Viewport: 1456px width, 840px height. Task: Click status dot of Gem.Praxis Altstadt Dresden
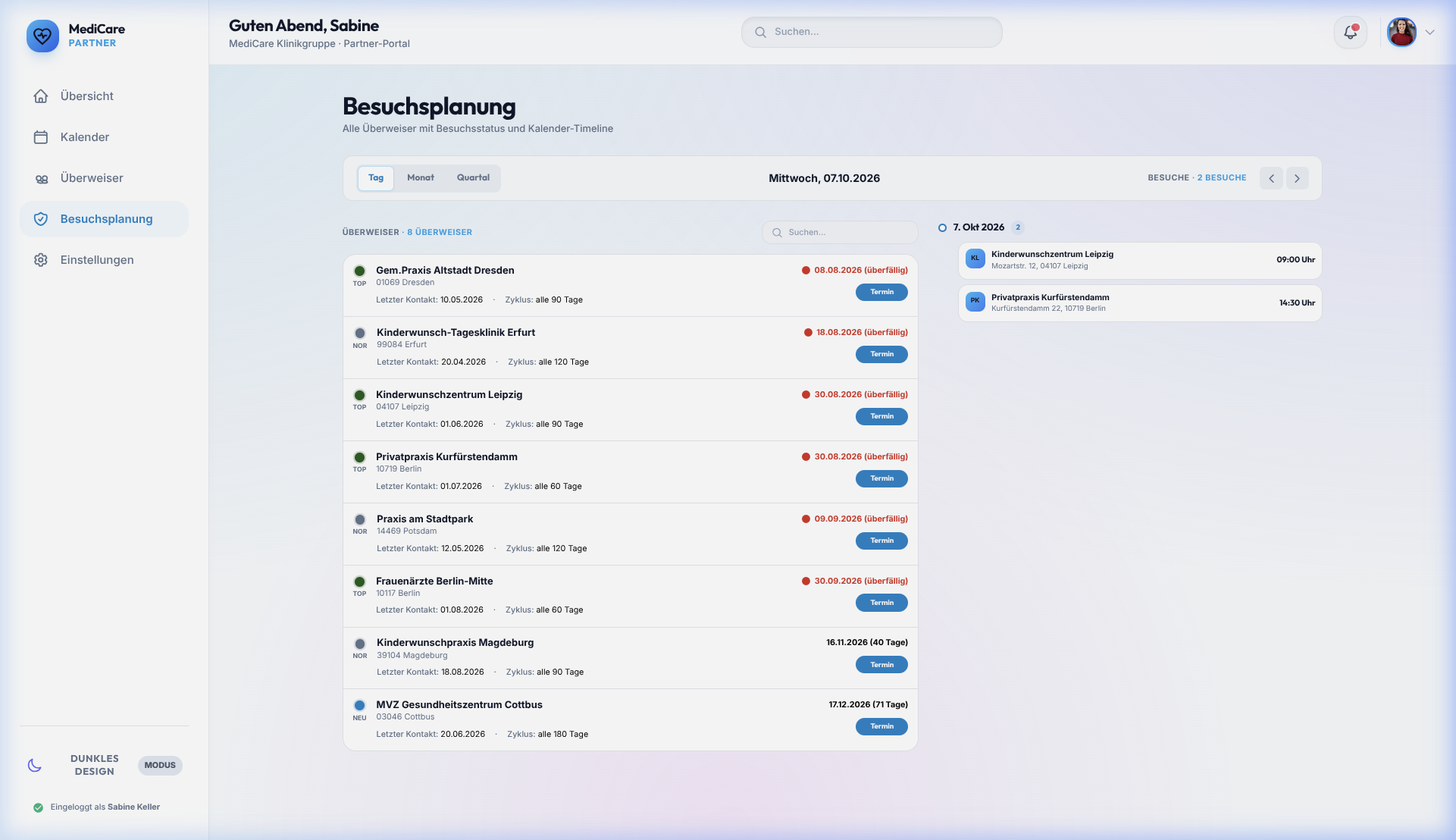pyautogui.click(x=360, y=271)
